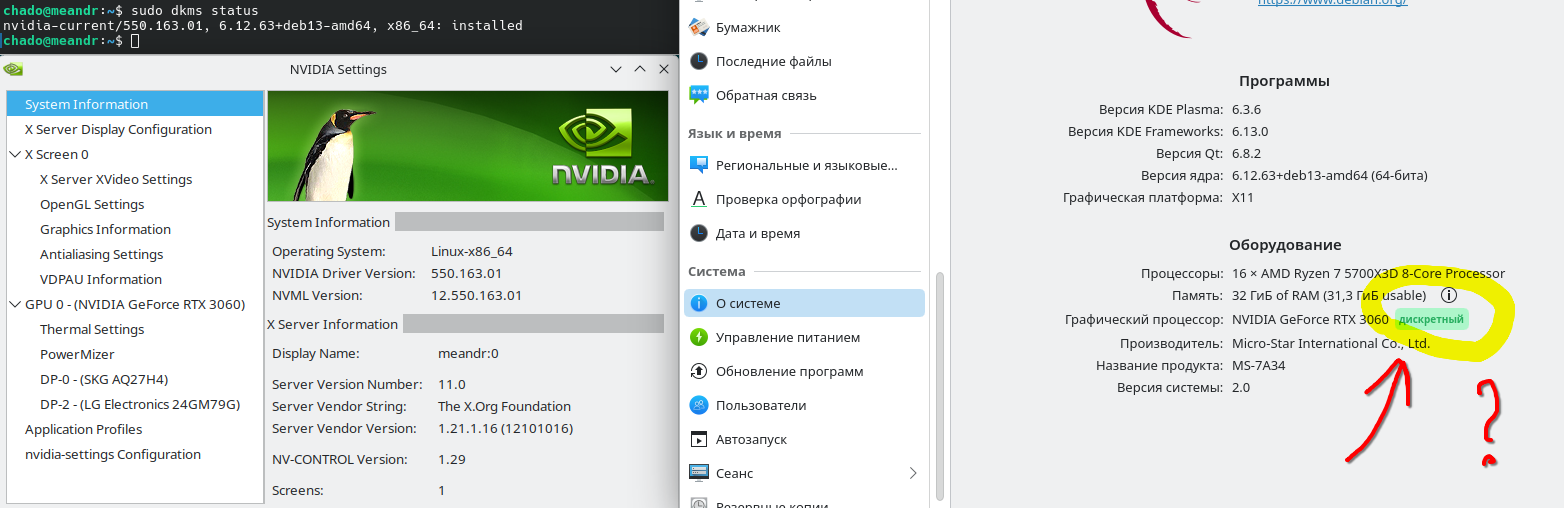Roll up the NVIDIA Settings window chevron-down button

coord(616,70)
